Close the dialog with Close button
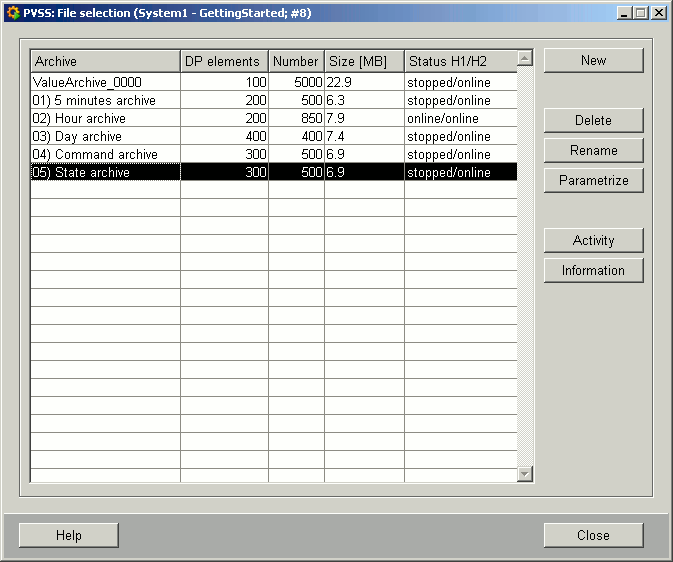The height and width of the screenshot is (562, 673). (x=593, y=536)
